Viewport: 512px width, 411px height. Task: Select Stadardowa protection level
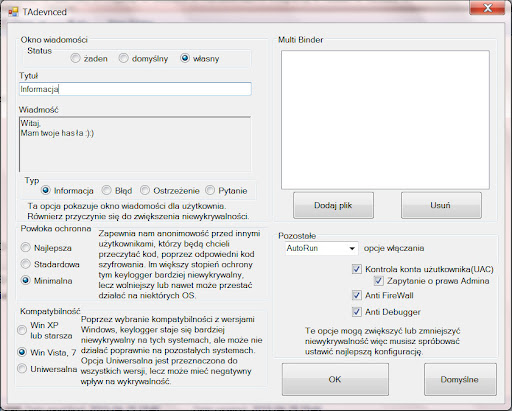coord(25,264)
